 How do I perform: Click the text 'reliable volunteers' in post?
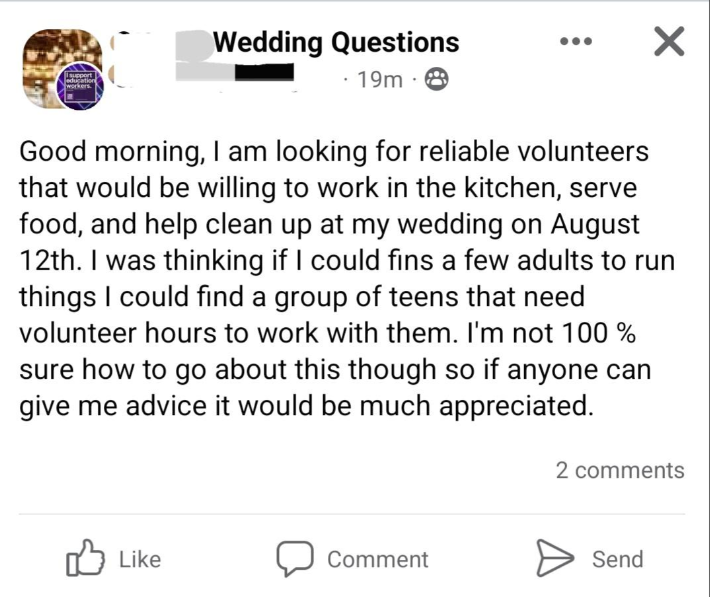click(x=533, y=152)
